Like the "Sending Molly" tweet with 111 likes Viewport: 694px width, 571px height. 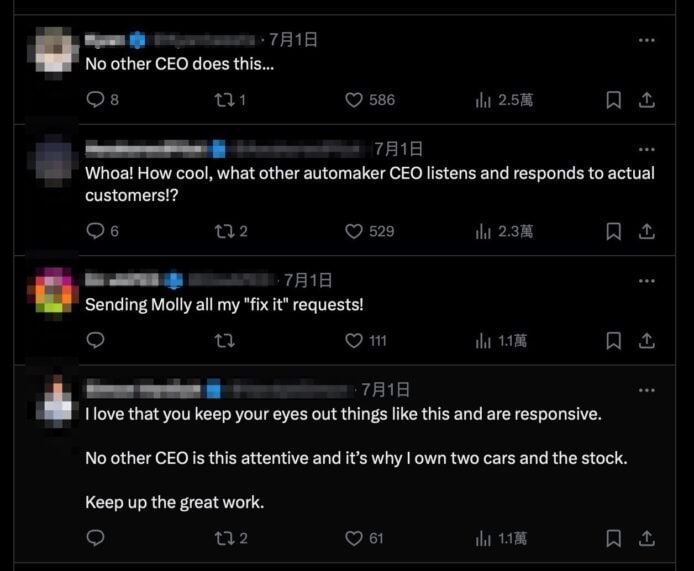(x=353, y=341)
